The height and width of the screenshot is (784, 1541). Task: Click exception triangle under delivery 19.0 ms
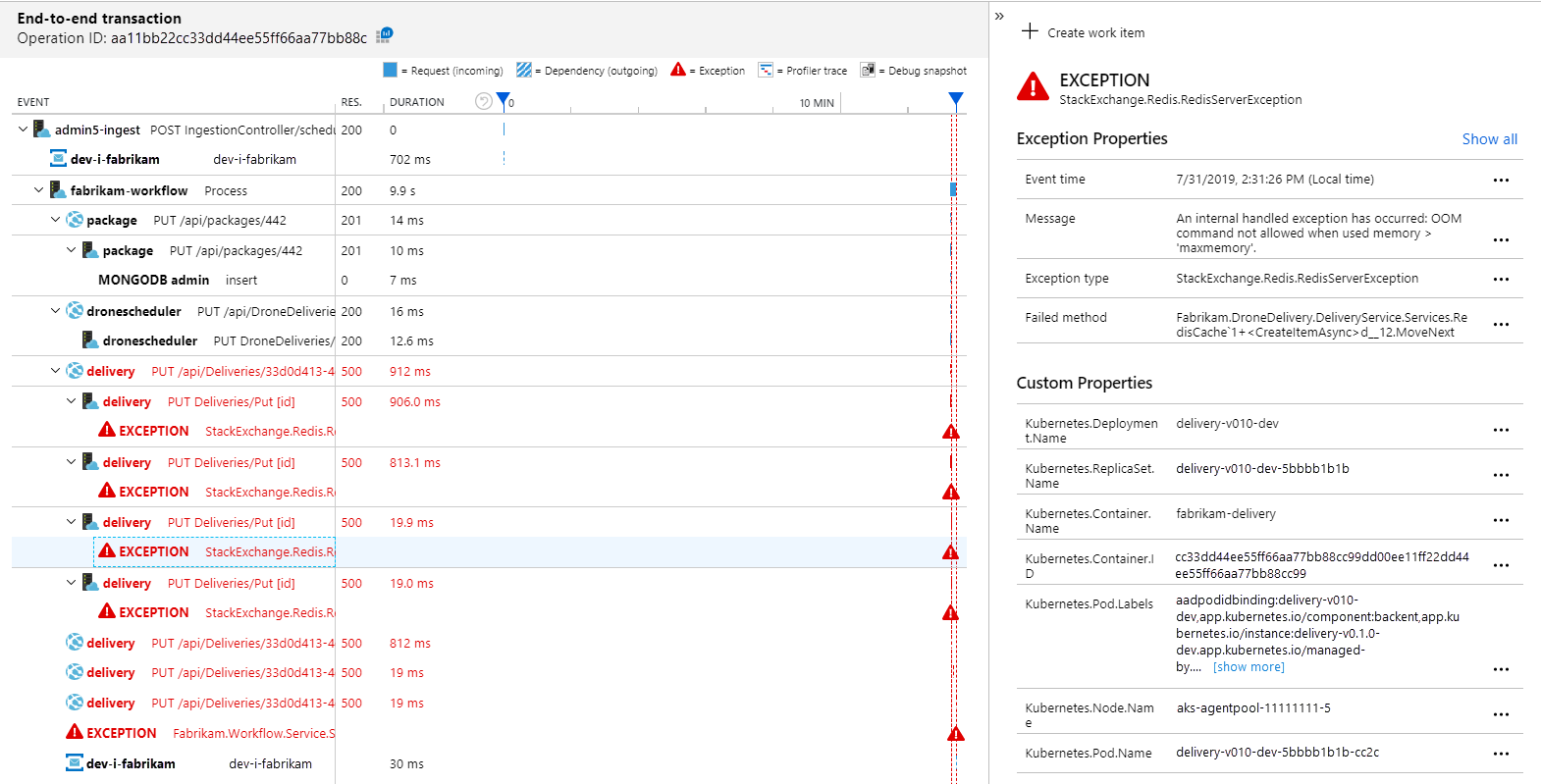pyautogui.click(x=107, y=611)
